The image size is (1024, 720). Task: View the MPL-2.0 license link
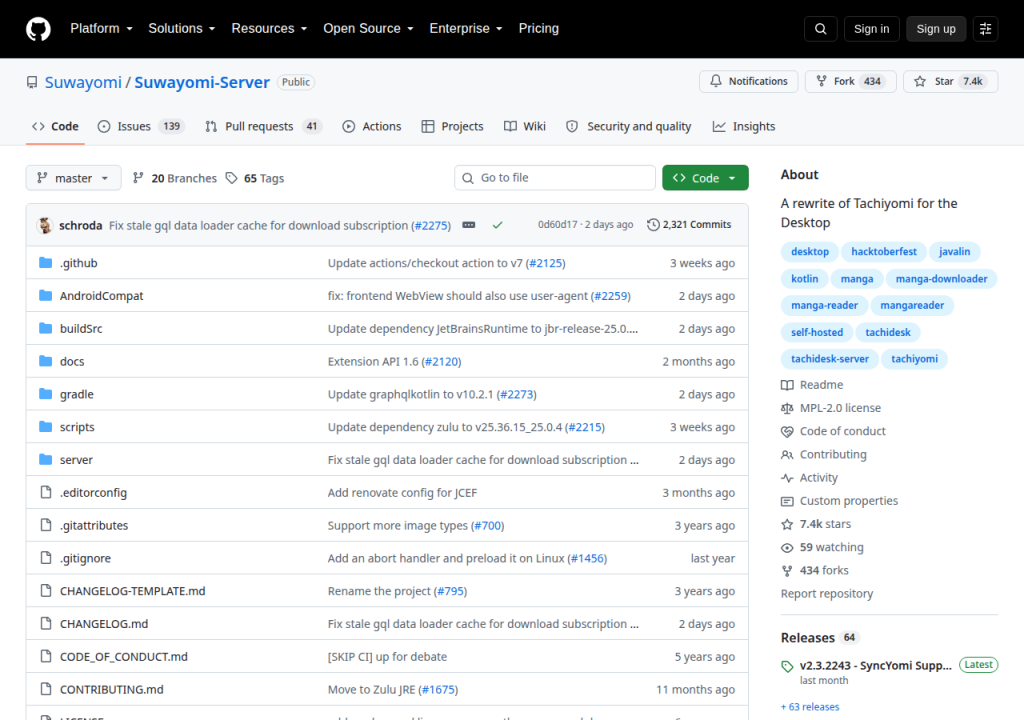click(831, 408)
